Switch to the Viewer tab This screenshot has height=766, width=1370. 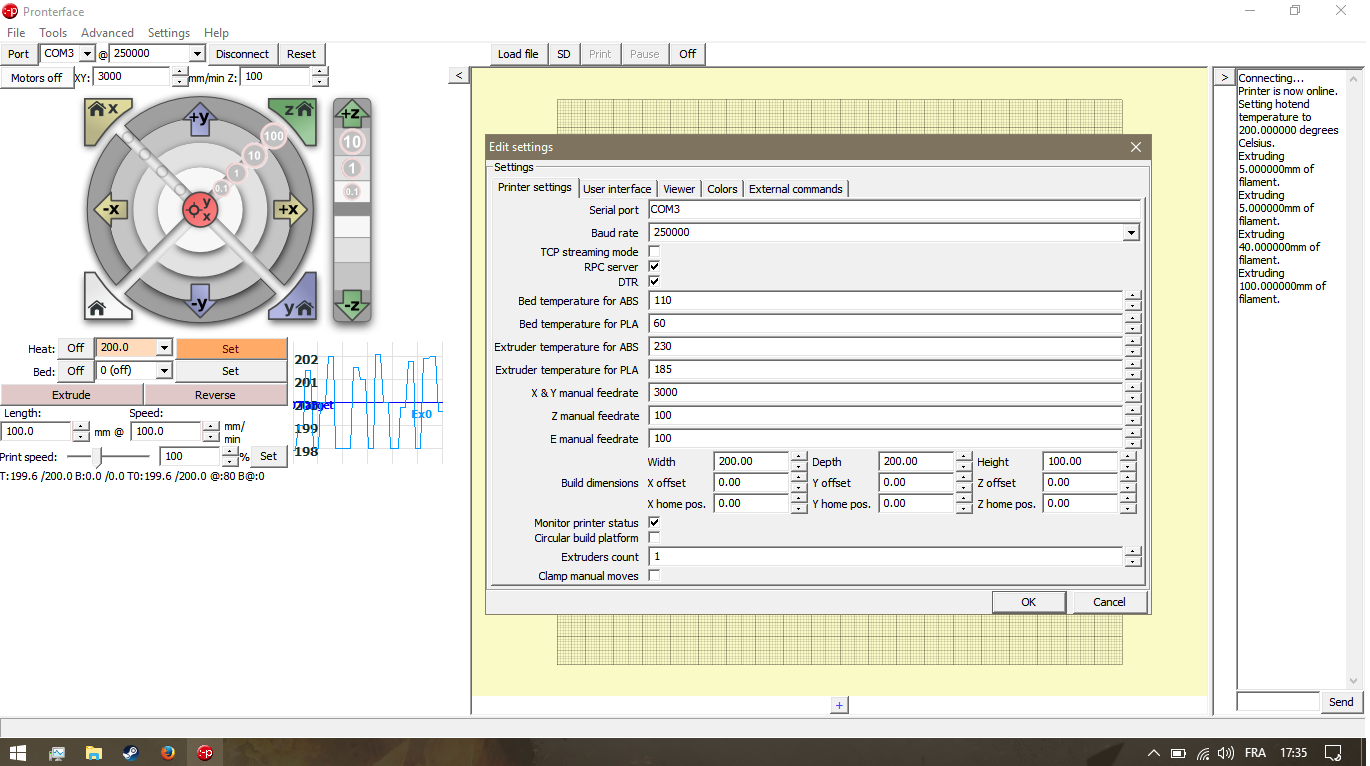click(x=679, y=189)
